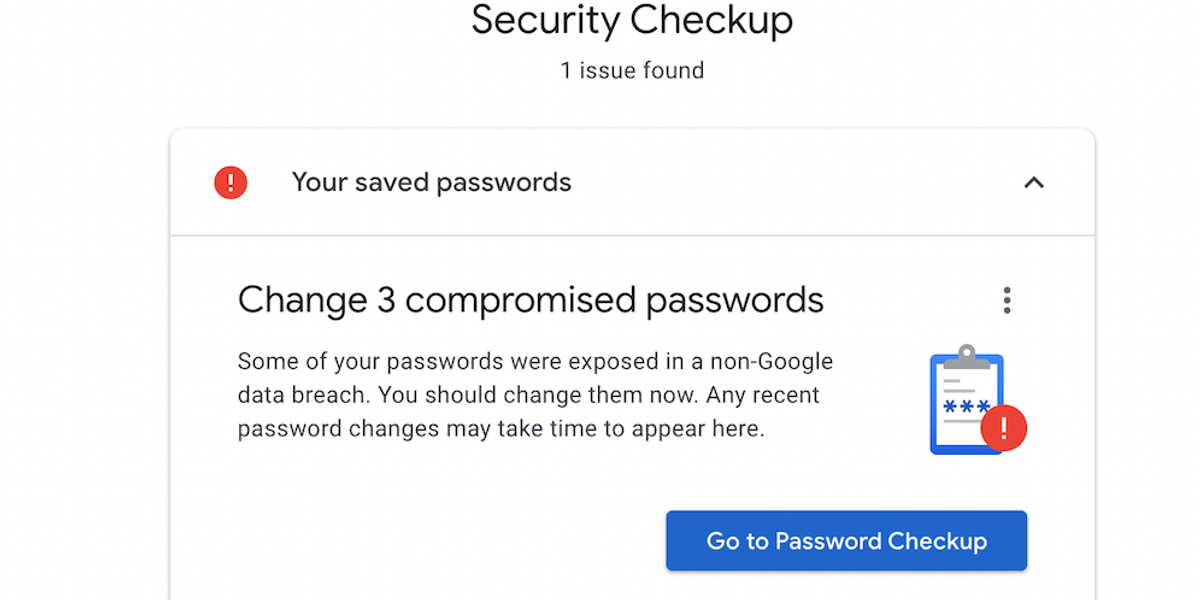This screenshot has height=600, width=1200.
Task: Click the three vertical dots for more options
Action: 1007,301
